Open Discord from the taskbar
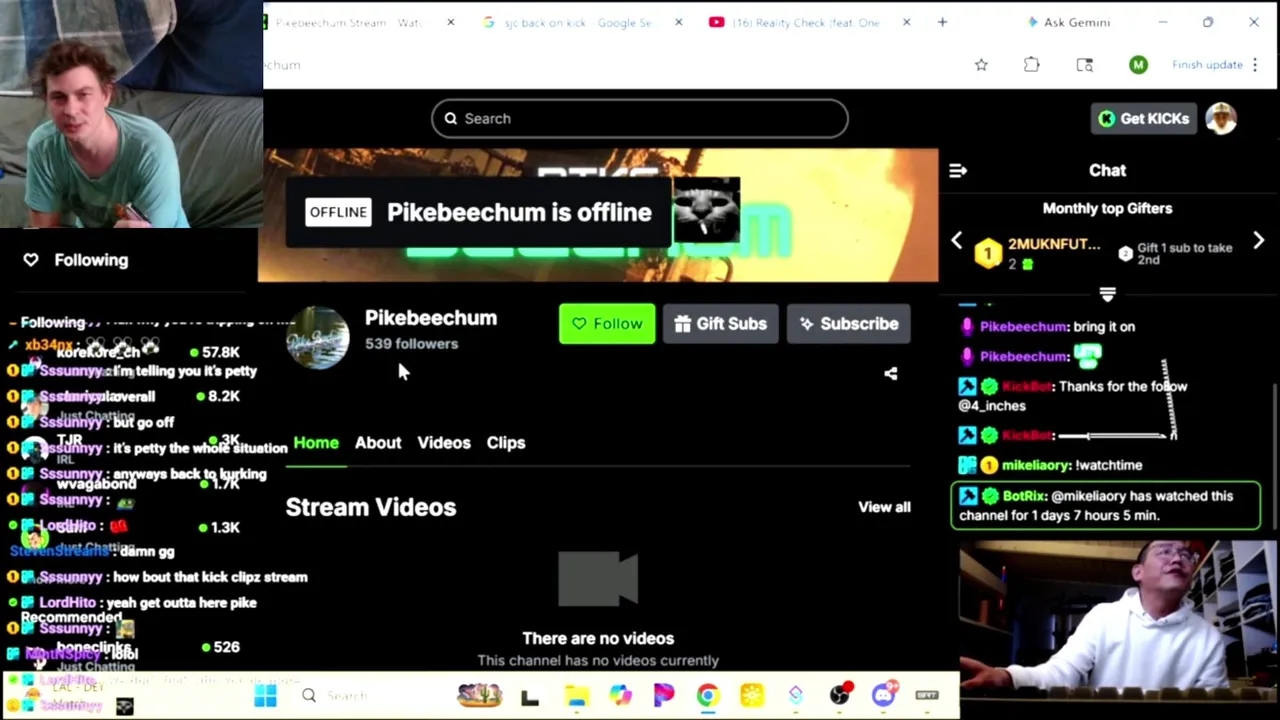Screen dimensions: 1280x720 click(x=884, y=696)
